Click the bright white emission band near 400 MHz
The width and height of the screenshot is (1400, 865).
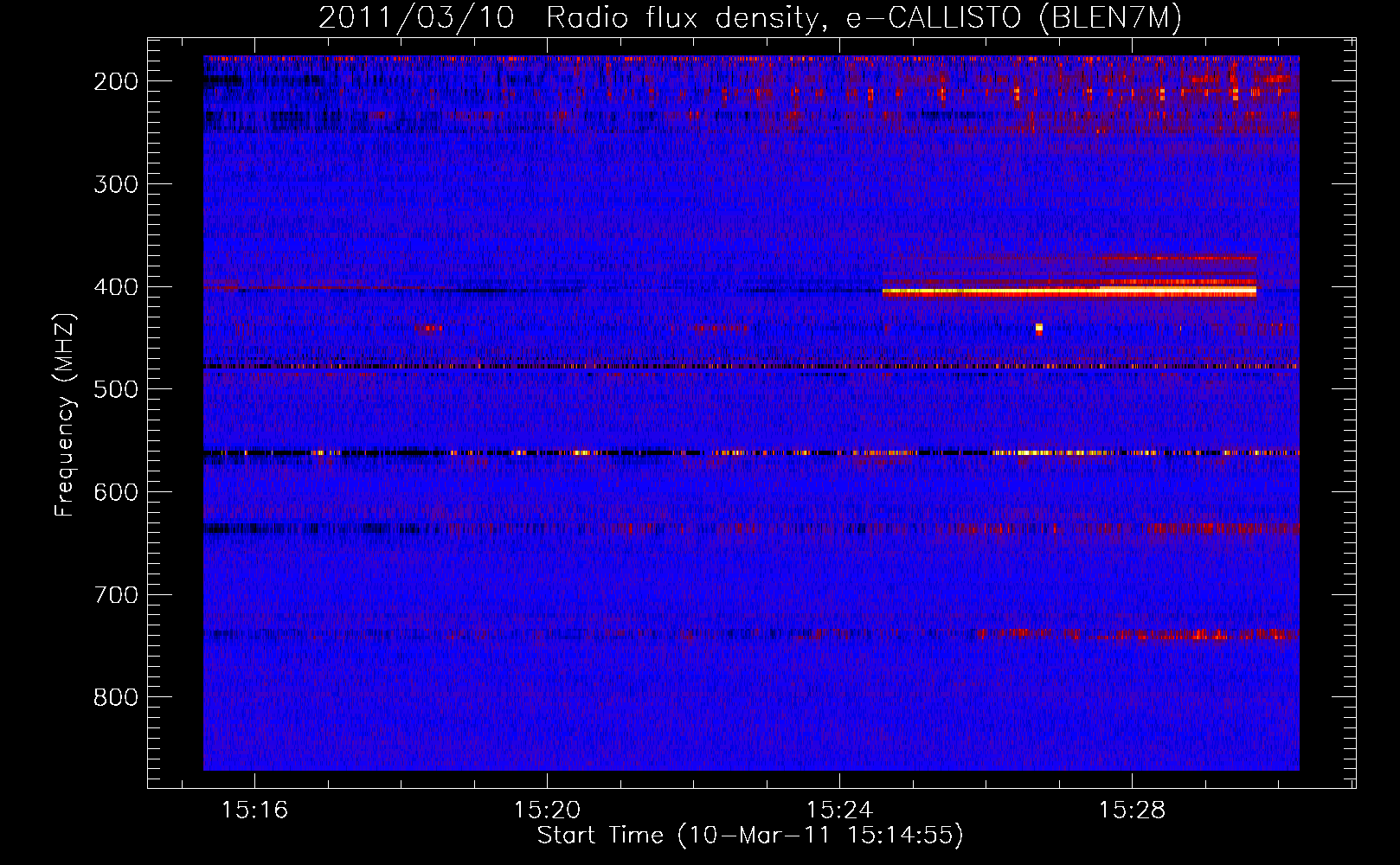1069,292
